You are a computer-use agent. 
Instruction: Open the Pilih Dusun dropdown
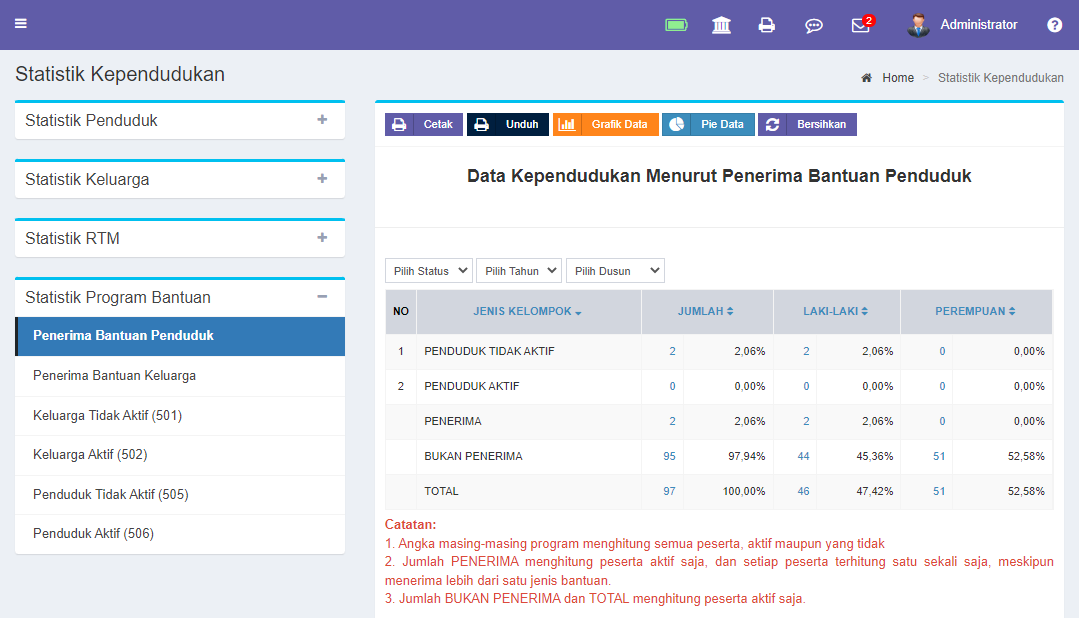coord(615,270)
